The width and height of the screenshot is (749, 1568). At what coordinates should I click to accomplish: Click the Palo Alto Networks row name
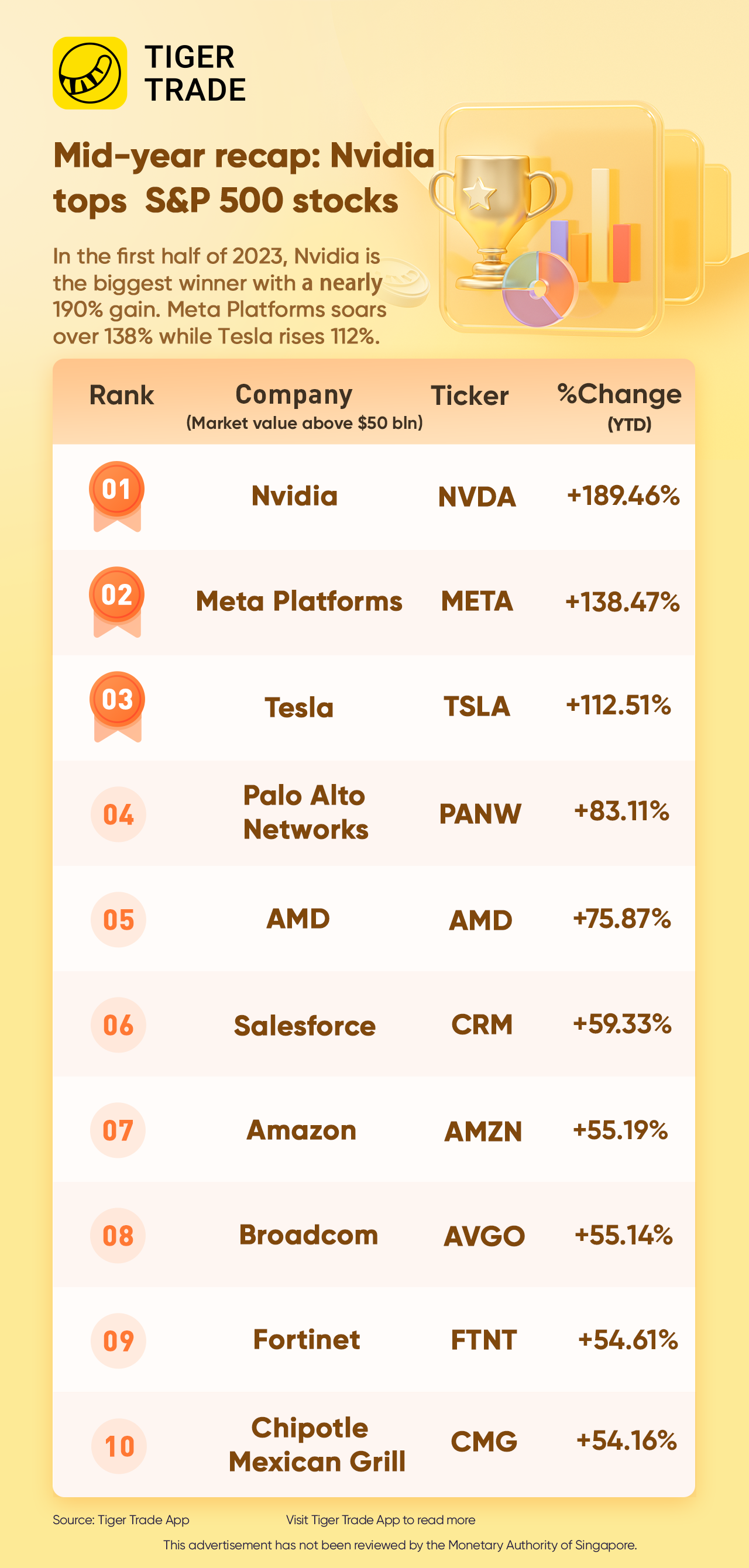point(305,813)
